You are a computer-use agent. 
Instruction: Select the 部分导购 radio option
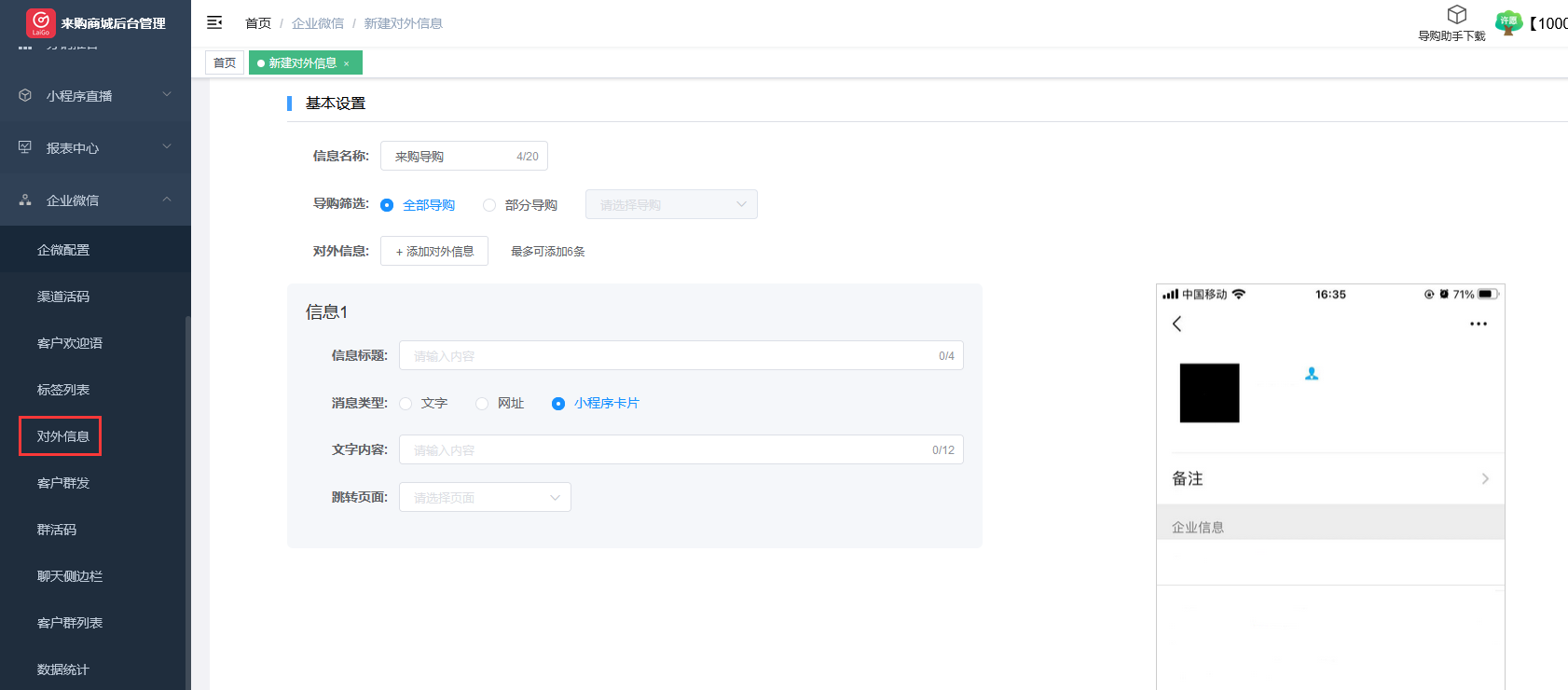[x=489, y=205]
